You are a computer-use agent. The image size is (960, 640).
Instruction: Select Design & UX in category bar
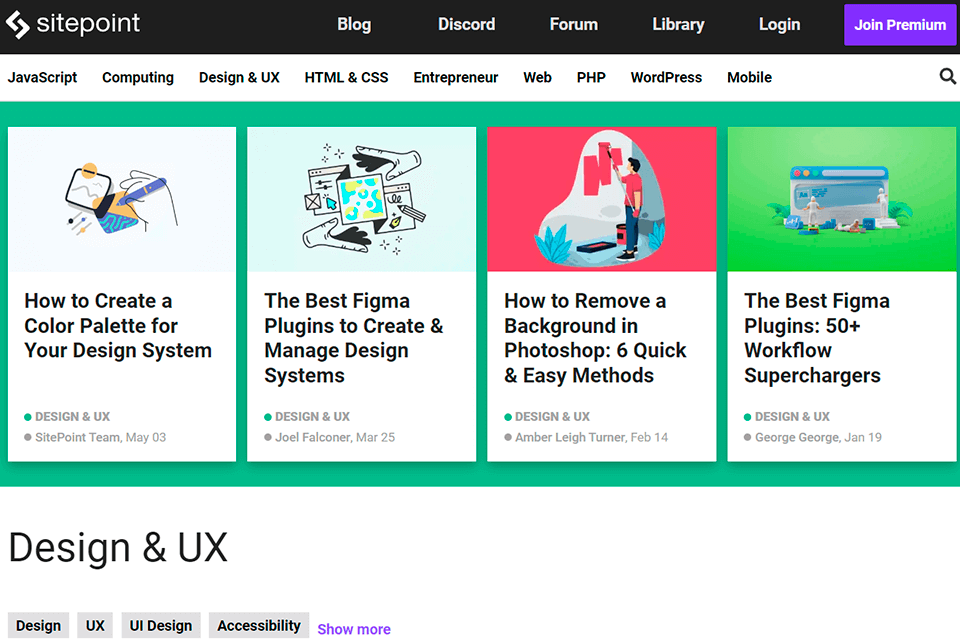[x=239, y=78]
